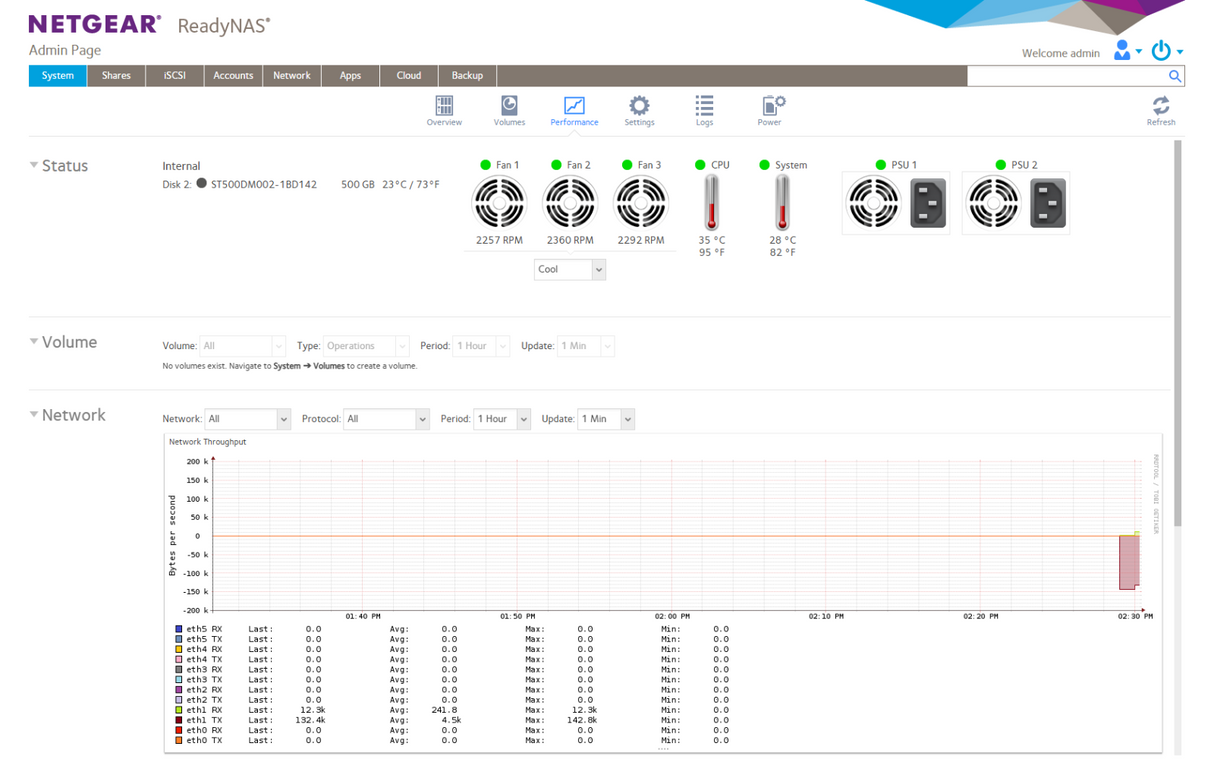Collapse the Network section

[x=34, y=415]
